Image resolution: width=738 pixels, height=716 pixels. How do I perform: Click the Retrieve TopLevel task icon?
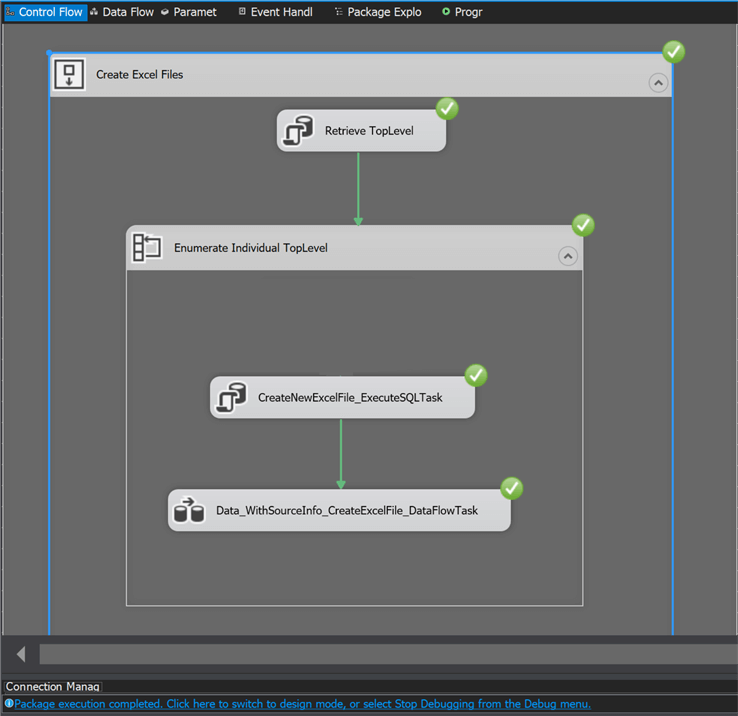[x=299, y=131]
